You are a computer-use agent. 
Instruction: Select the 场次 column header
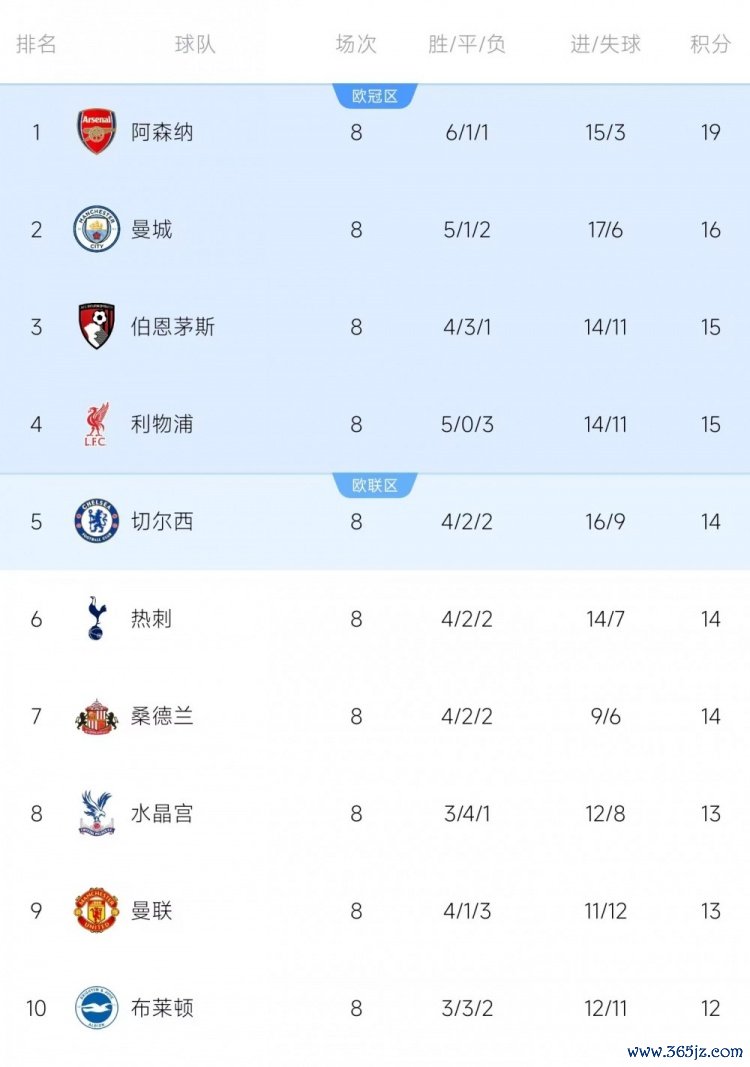pos(356,44)
